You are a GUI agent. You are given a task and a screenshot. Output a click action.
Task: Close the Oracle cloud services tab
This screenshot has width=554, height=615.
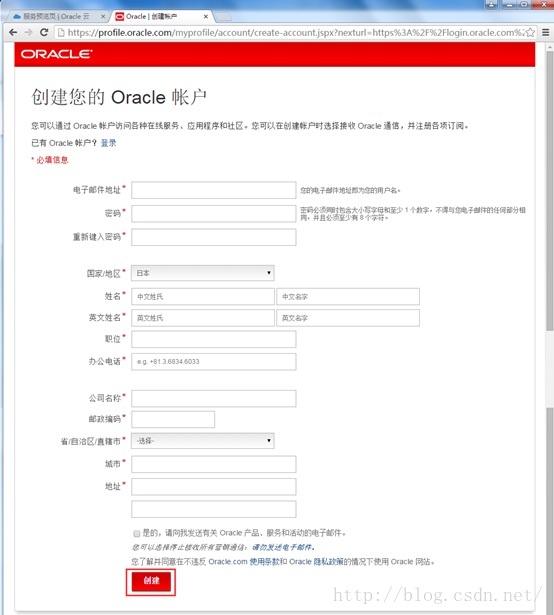pyautogui.click(x=103, y=16)
